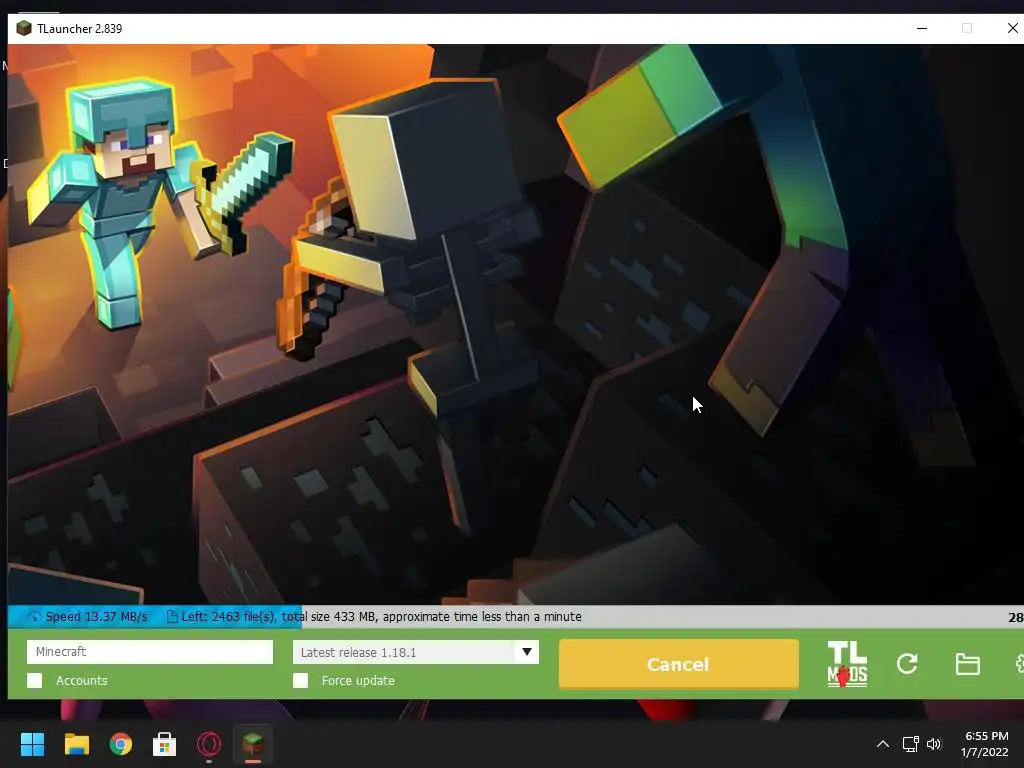Click the Accounts label

click(x=82, y=680)
